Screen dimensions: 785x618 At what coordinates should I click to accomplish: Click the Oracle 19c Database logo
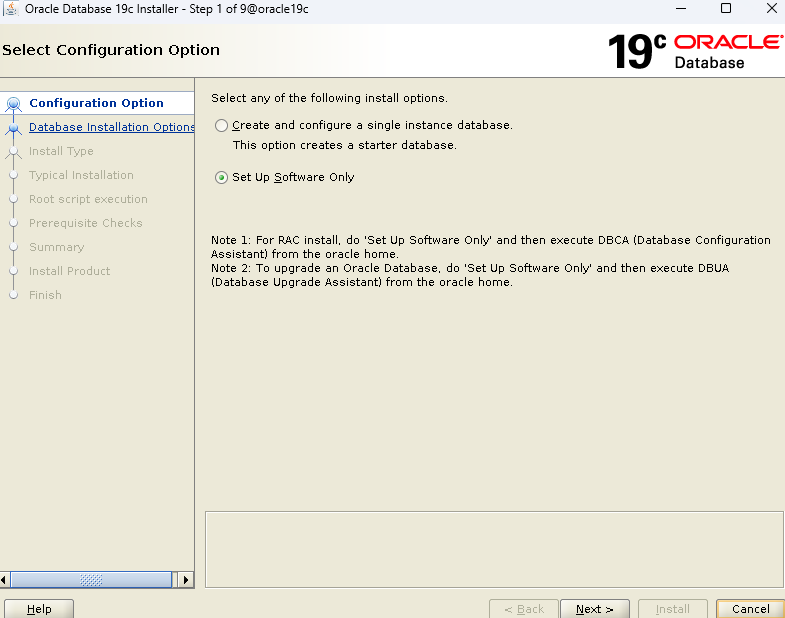pos(695,52)
